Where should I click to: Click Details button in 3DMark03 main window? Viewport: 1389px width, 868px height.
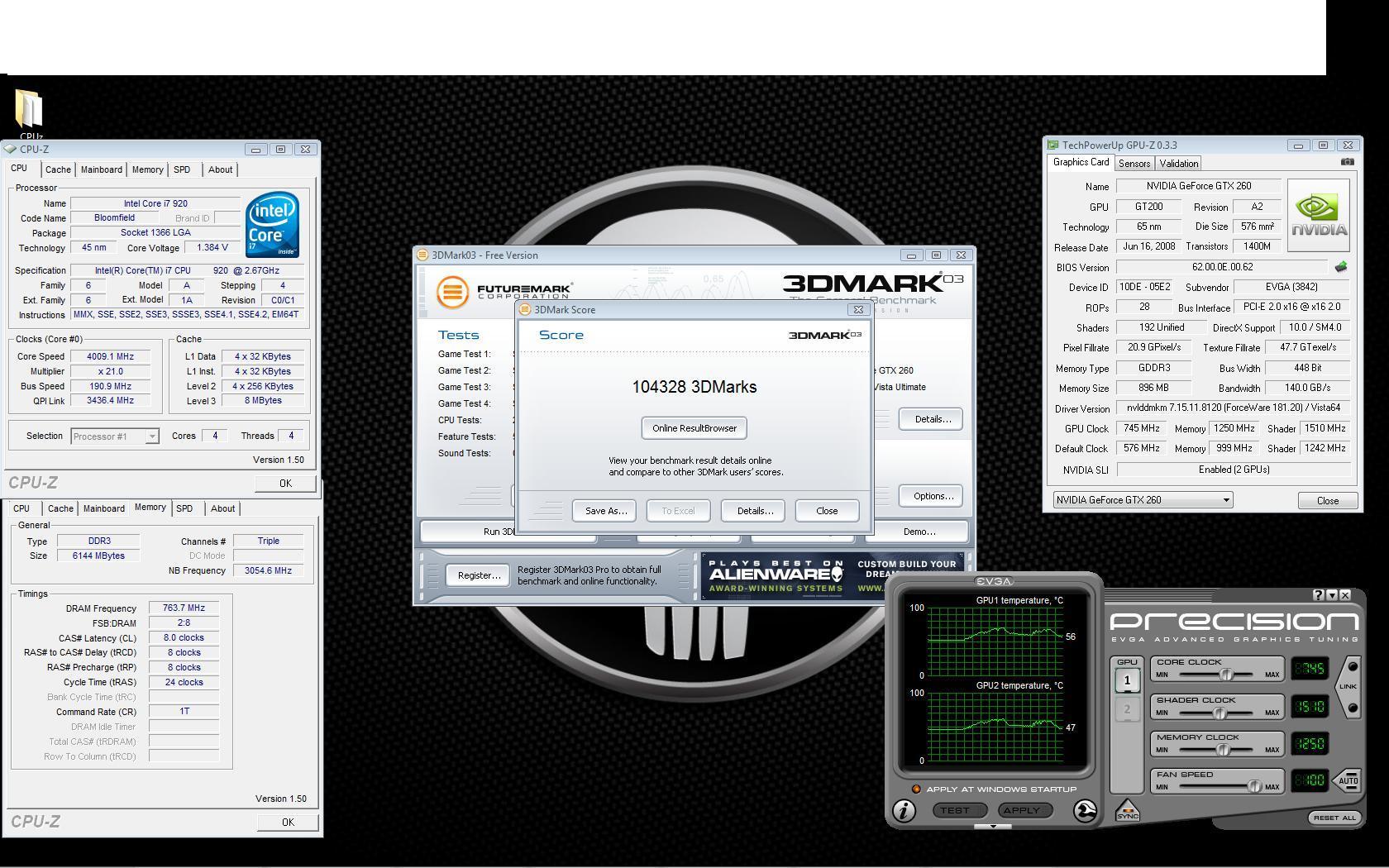[x=932, y=419]
